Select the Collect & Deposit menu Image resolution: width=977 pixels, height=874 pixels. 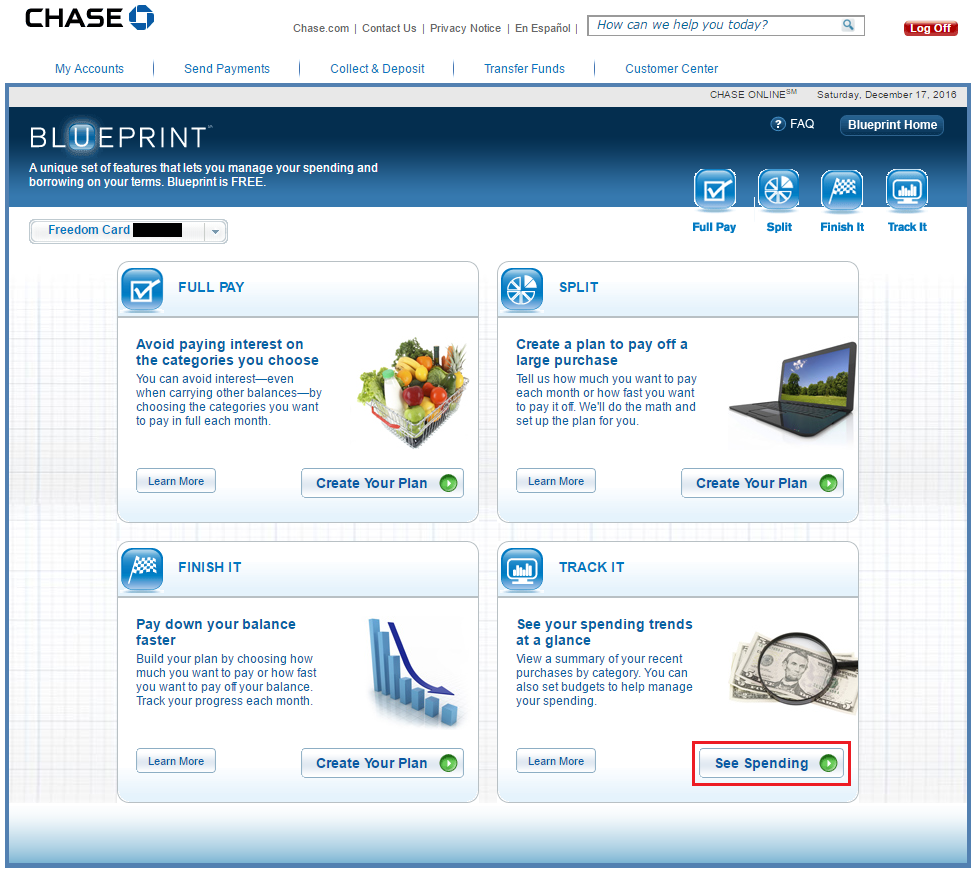377,69
